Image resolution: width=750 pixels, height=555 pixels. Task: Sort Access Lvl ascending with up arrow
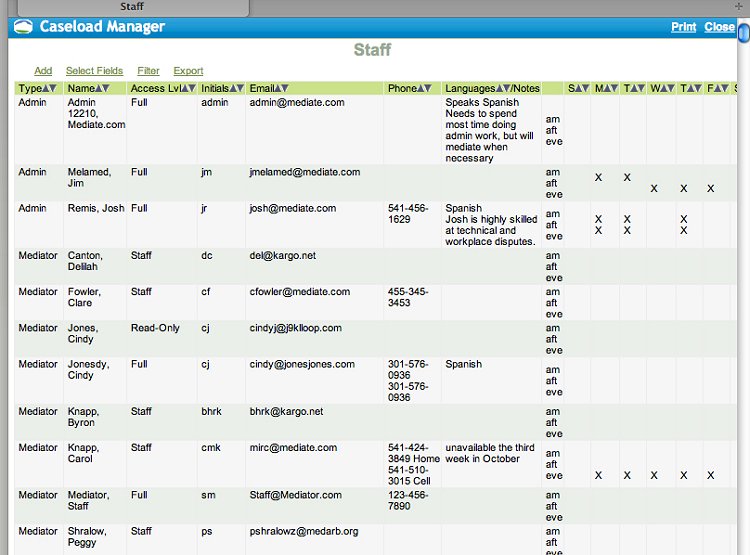click(x=185, y=89)
